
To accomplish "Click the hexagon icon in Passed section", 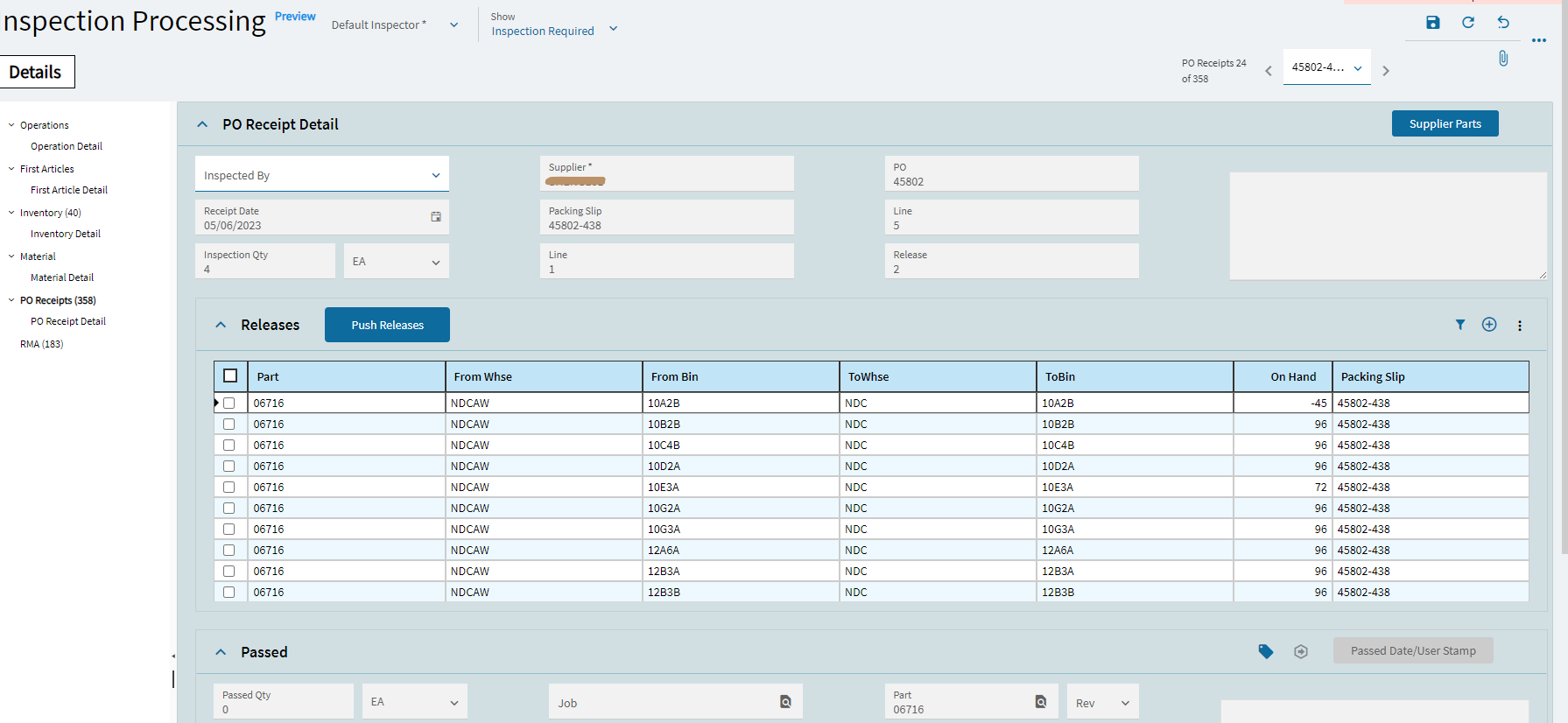I will point(1301,651).
